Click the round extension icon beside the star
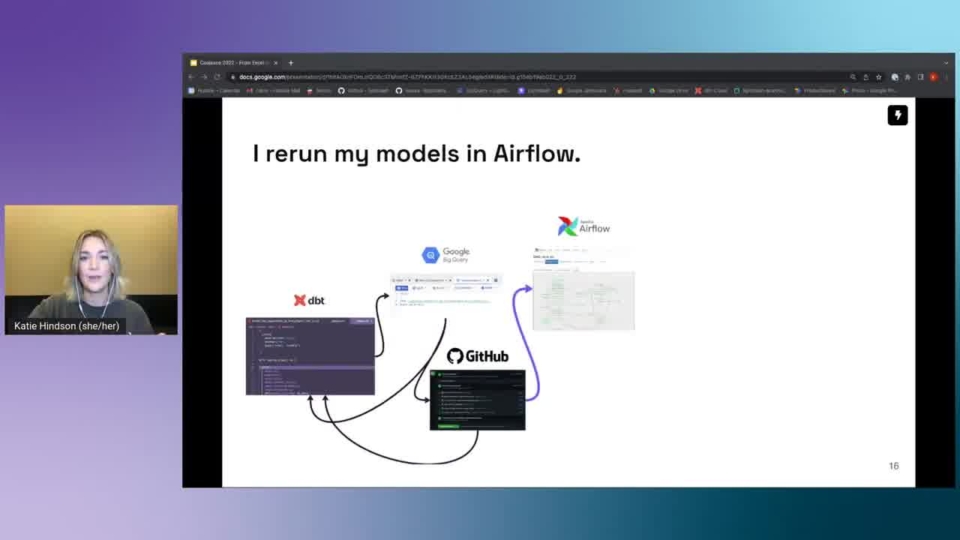This screenshot has width=960, height=540. pos(894,77)
